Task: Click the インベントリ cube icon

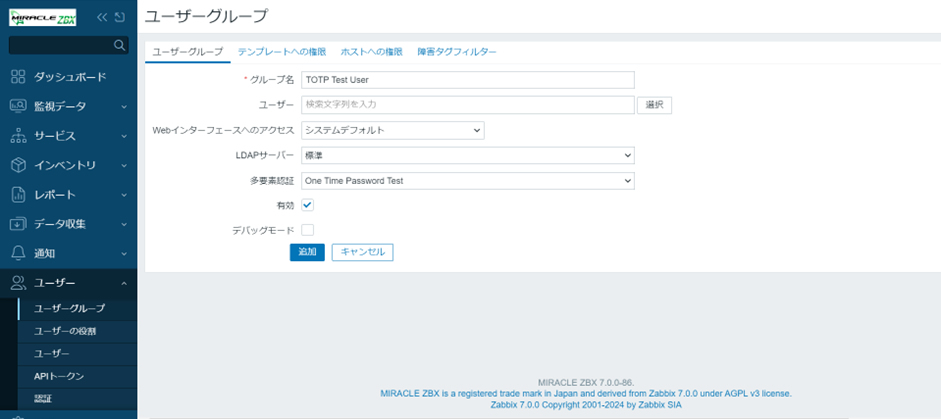Action: click(18, 165)
